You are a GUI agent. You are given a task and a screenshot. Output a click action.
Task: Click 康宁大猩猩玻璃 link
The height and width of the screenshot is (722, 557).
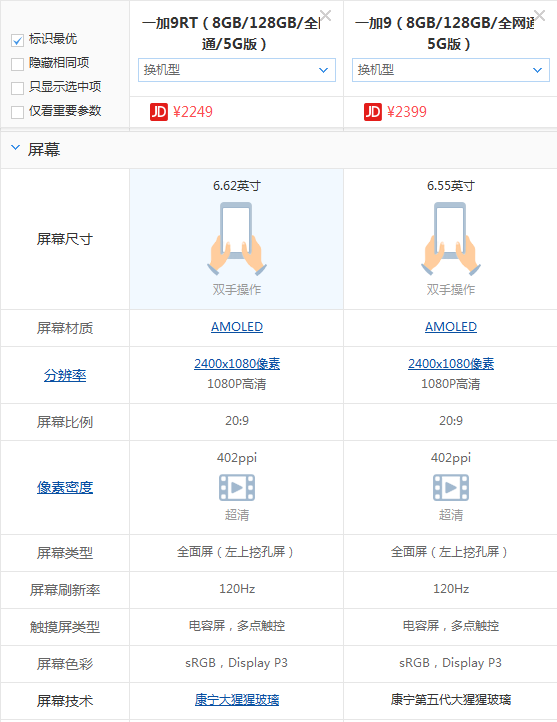pyautogui.click(x=237, y=700)
